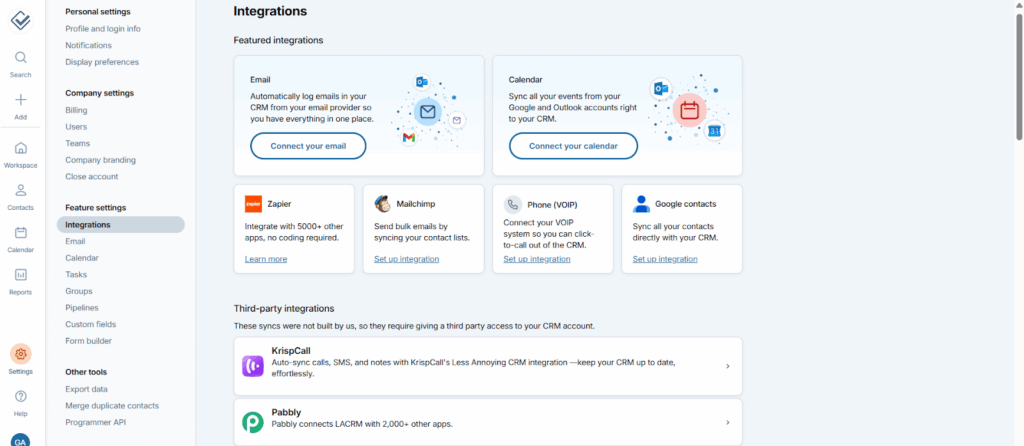1024x446 pixels.
Task: Click the Search magnifier icon in sidebar
Action: coord(21,58)
